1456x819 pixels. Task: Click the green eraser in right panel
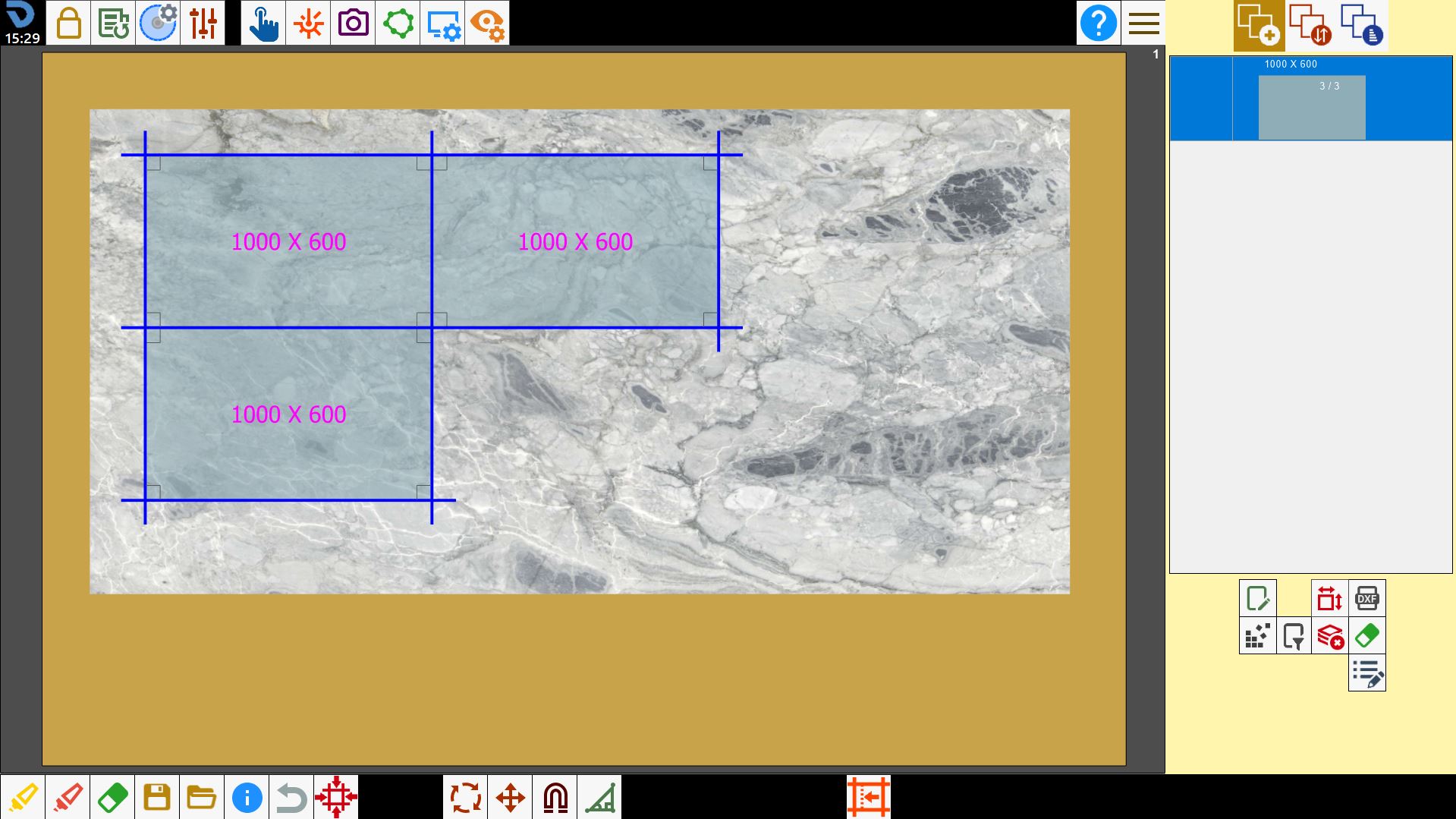point(1366,635)
